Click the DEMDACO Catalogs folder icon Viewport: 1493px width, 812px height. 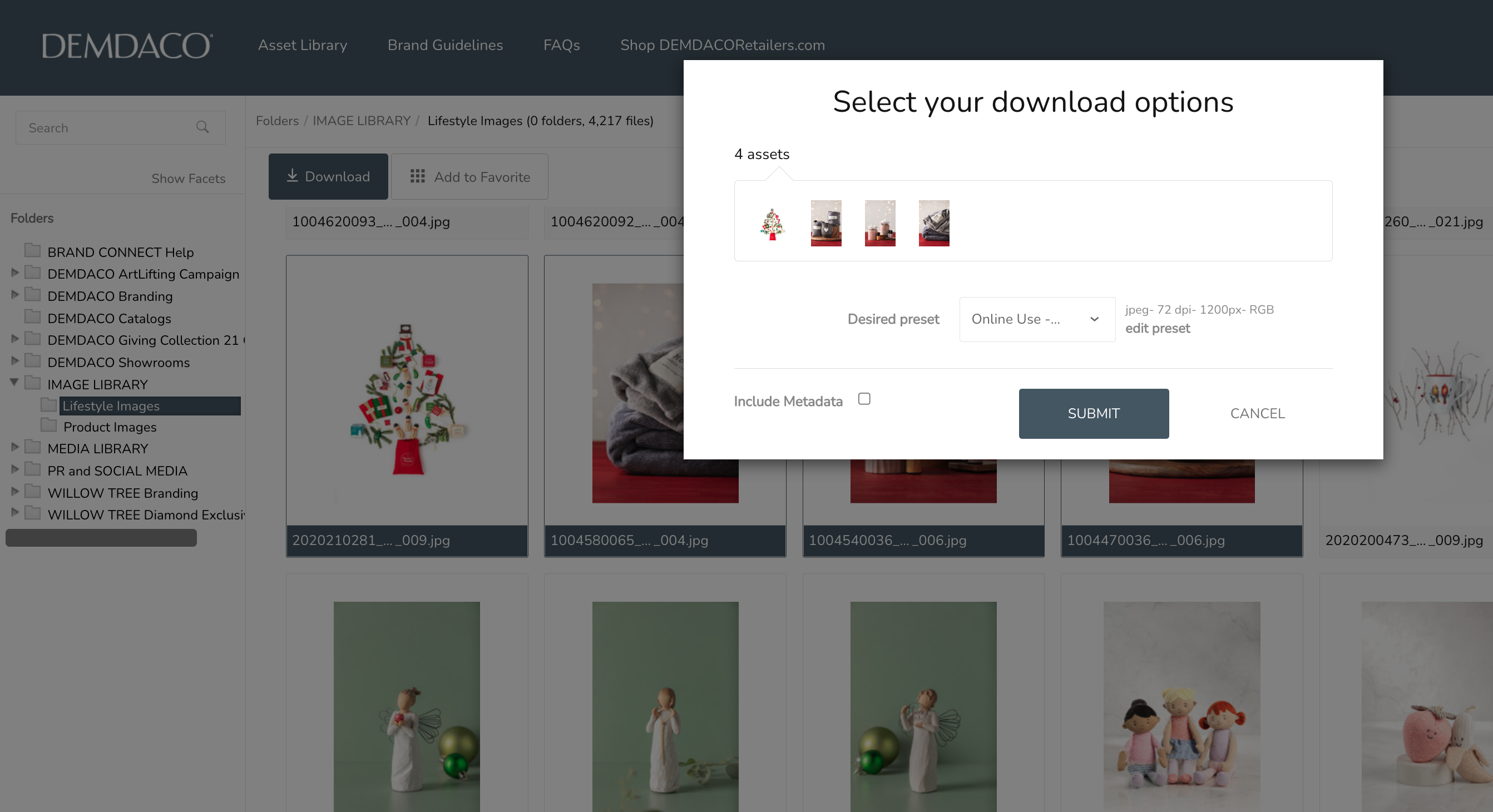pyautogui.click(x=32, y=317)
